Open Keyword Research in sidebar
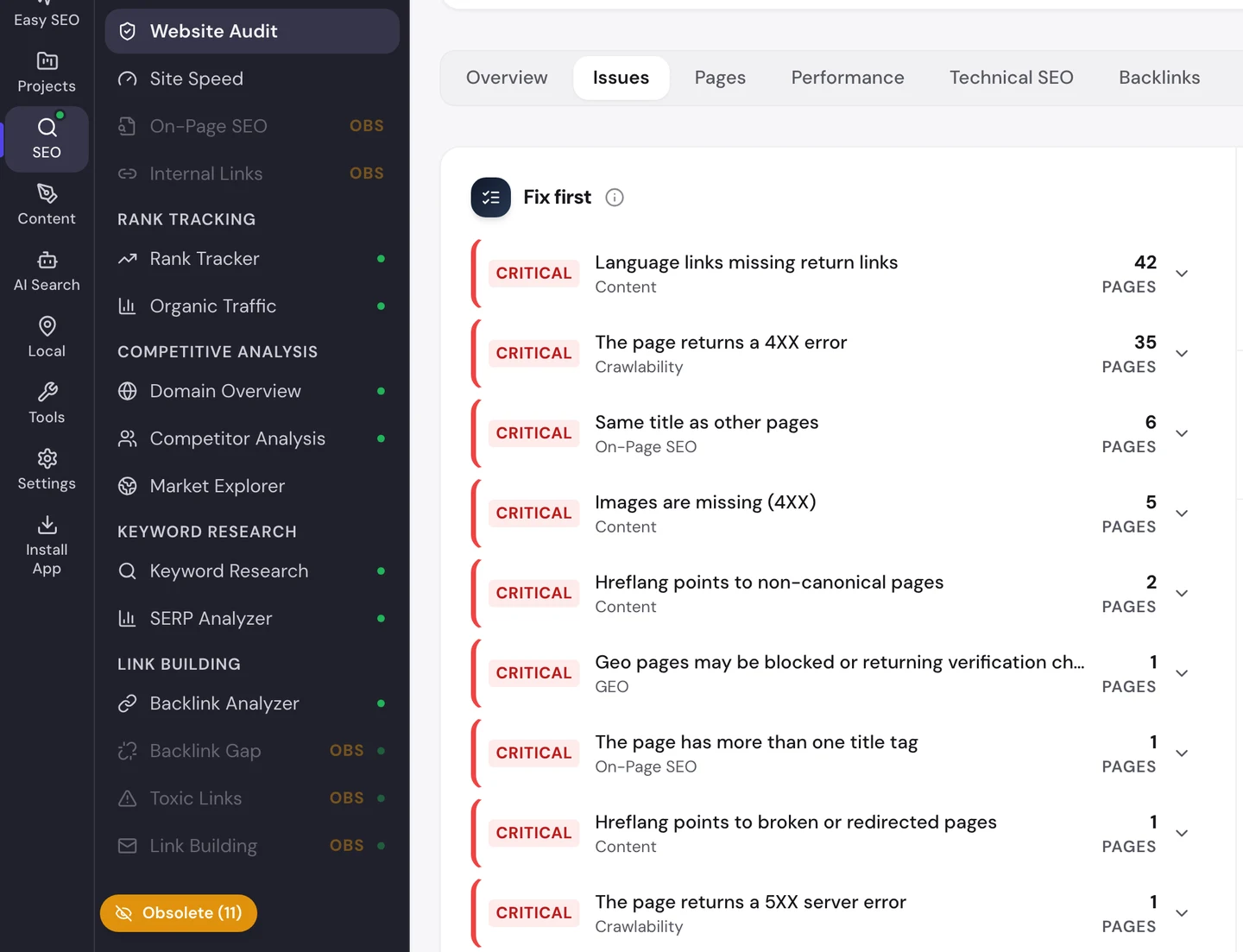 pyautogui.click(x=252, y=571)
